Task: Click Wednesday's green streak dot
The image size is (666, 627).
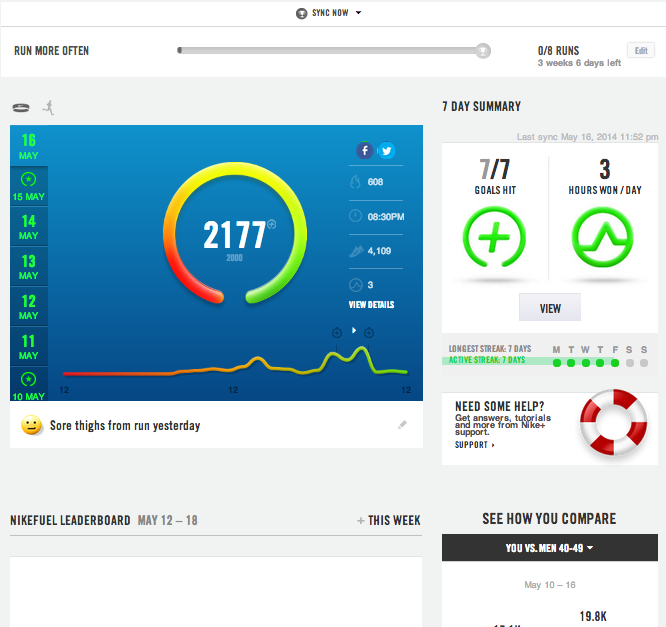Action: tap(586, 363)
